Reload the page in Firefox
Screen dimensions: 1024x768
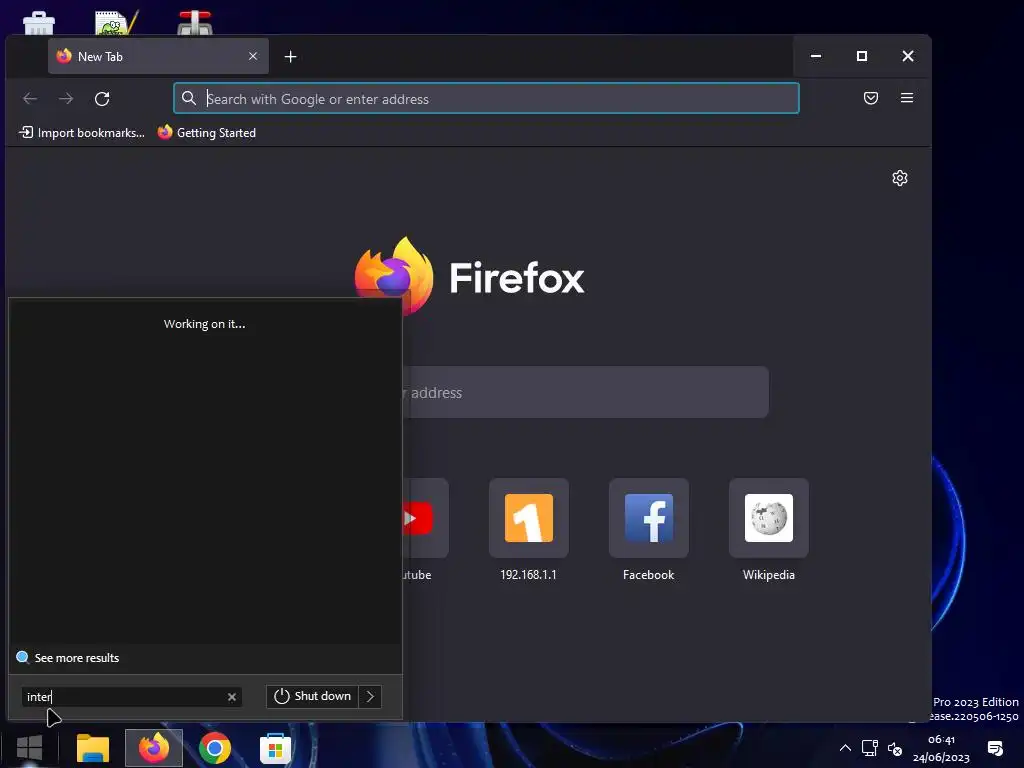(x=102, y=99)
